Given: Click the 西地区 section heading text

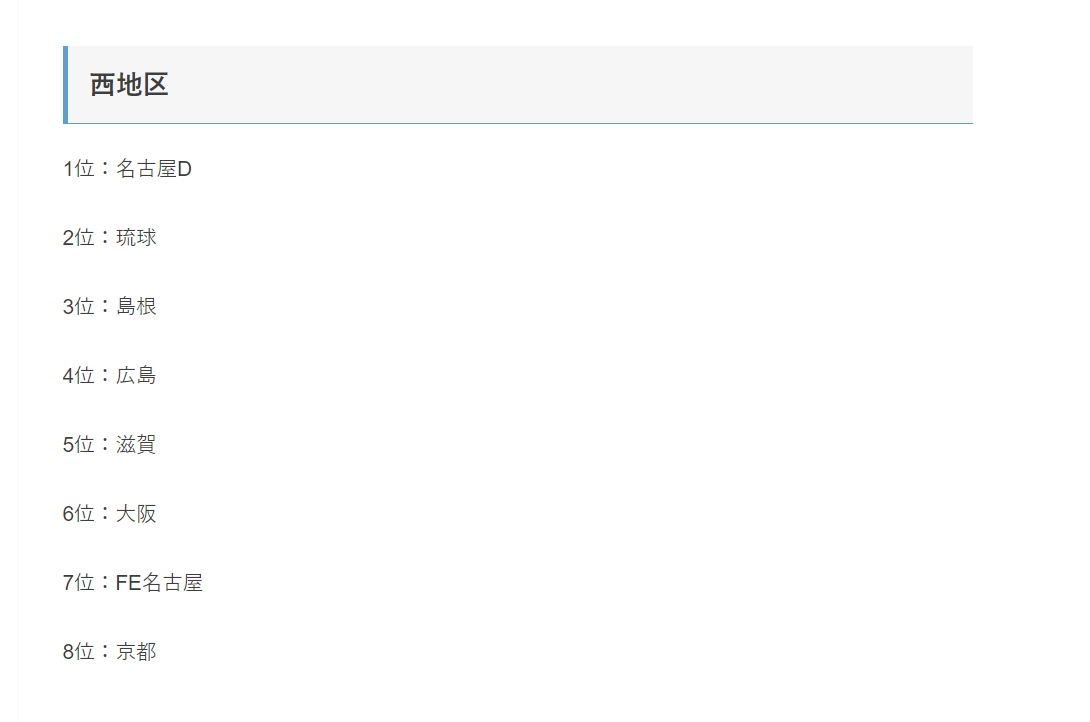Looking at the screenshot, I should [x=129, y=85].
